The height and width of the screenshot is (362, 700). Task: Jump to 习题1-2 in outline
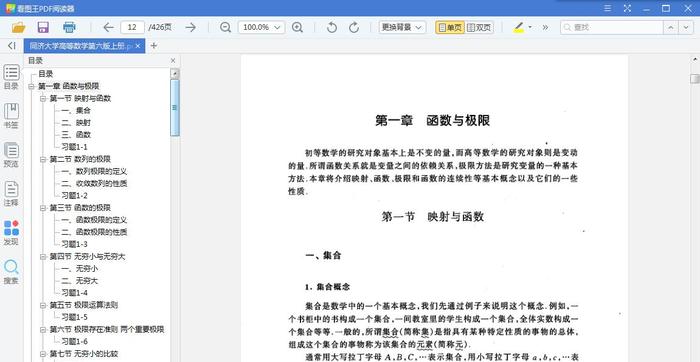(74, 196)
